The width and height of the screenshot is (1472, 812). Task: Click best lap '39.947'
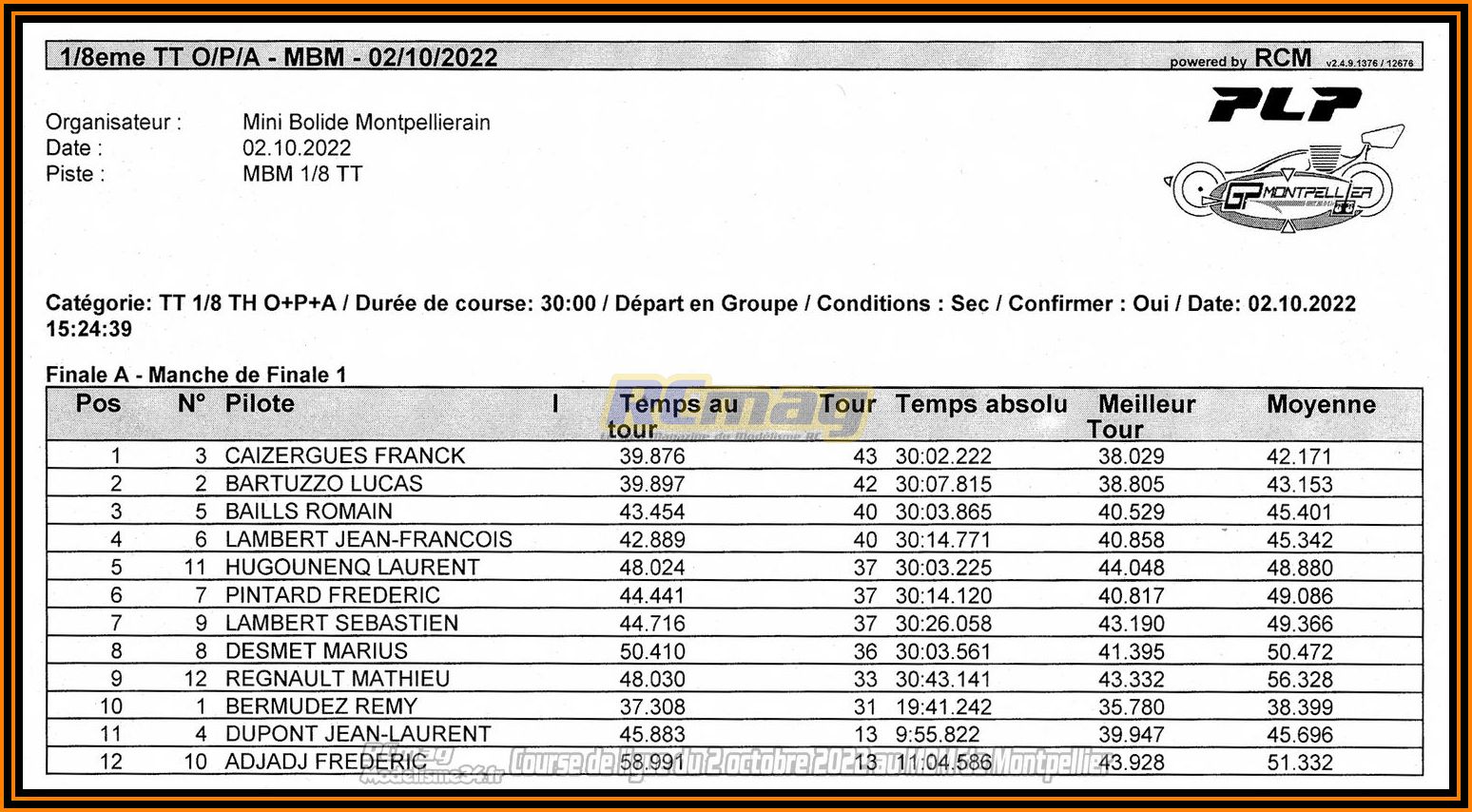click(1132, 735)
